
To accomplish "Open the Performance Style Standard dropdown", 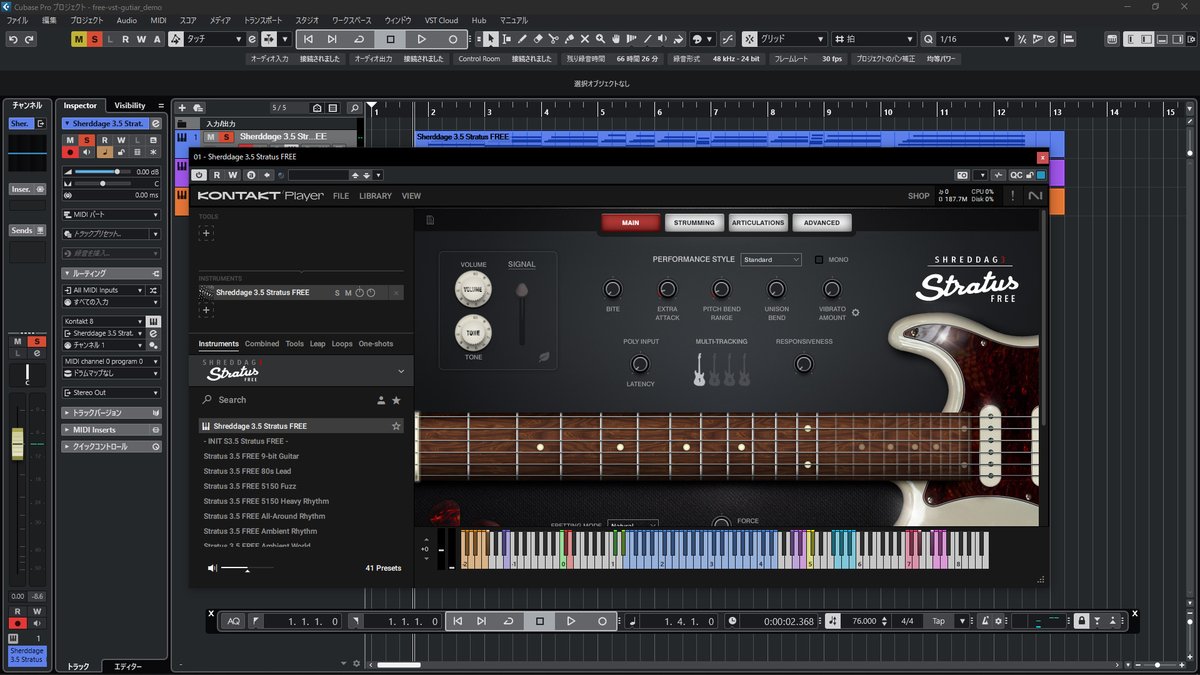I will pos(770,260).
